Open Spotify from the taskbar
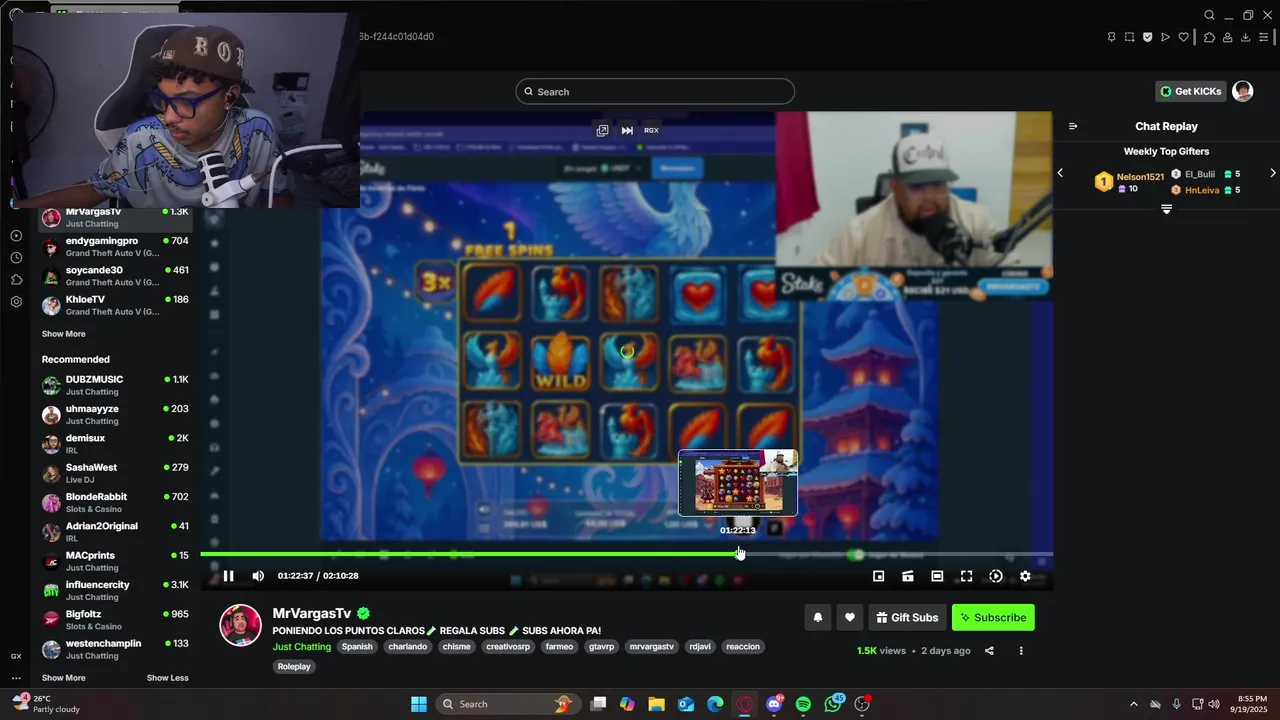The width and height of the screenshot is (1280, 720). coord(803,704)
